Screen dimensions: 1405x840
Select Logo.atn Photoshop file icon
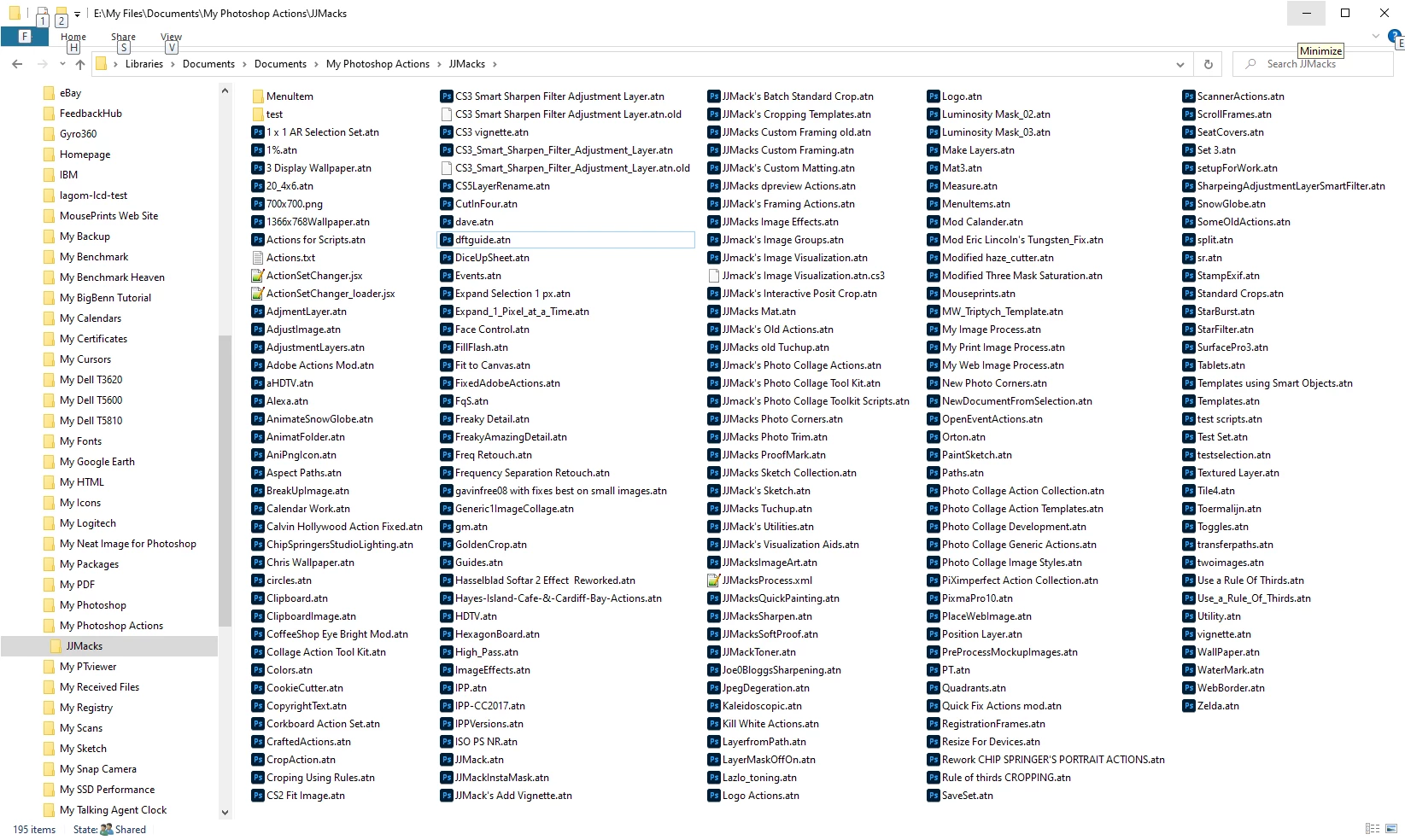tap(934, 96)
